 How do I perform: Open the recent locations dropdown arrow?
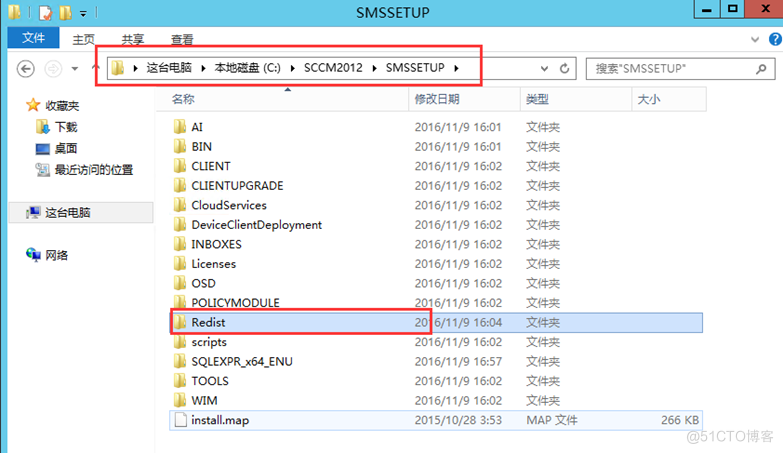(74, 68)
